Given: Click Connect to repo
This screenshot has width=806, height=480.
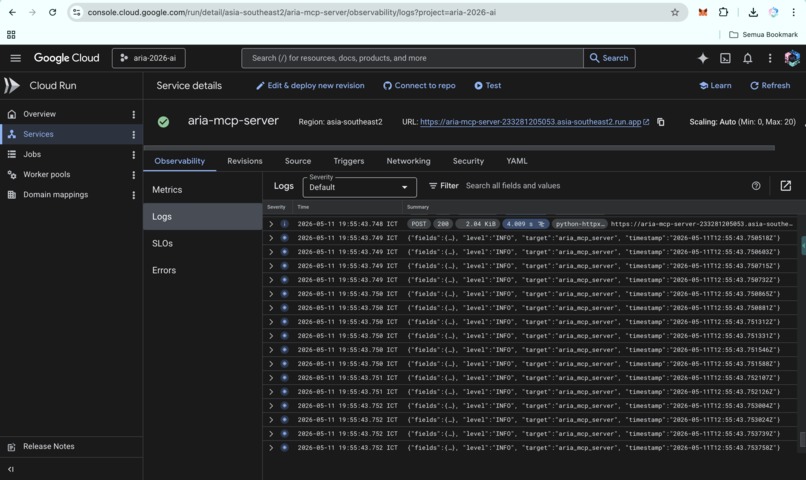Looking at the screenshot, I should coord(419,85).
